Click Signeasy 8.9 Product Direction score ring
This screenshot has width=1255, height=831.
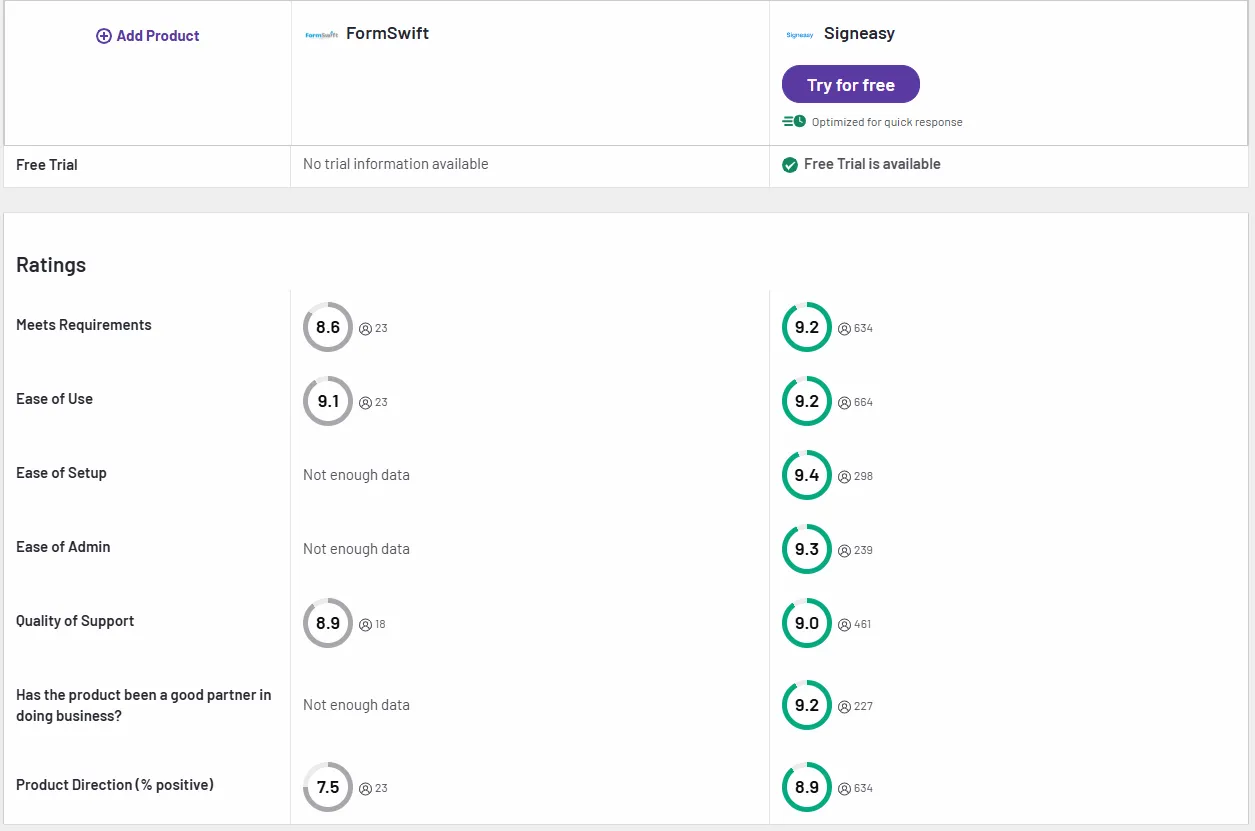807,787
